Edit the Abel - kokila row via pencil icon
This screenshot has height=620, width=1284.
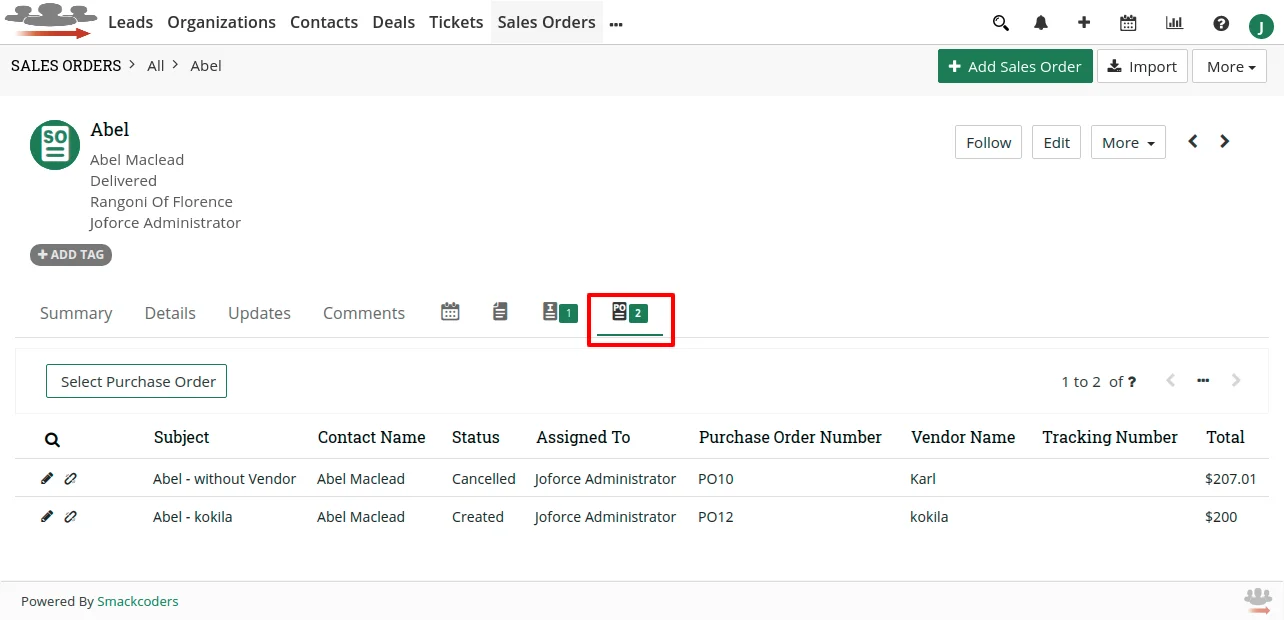pos(47,517)
